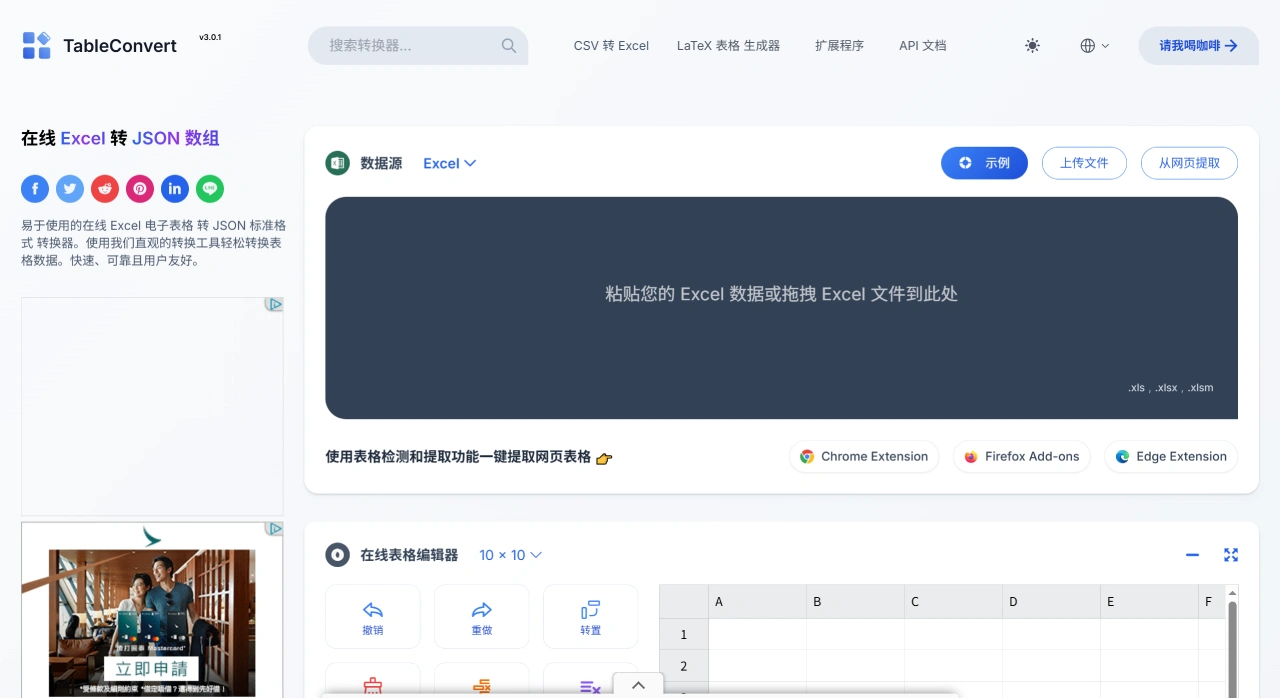Switch the 示例 example data toggle on

pyautogui.click(x=984, y=162)
